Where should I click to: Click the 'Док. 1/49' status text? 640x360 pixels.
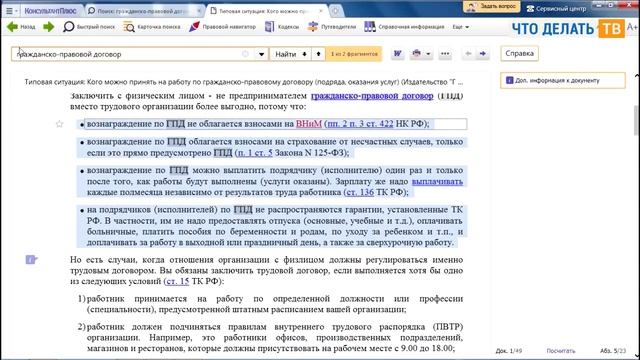click(x=509, y=351)
